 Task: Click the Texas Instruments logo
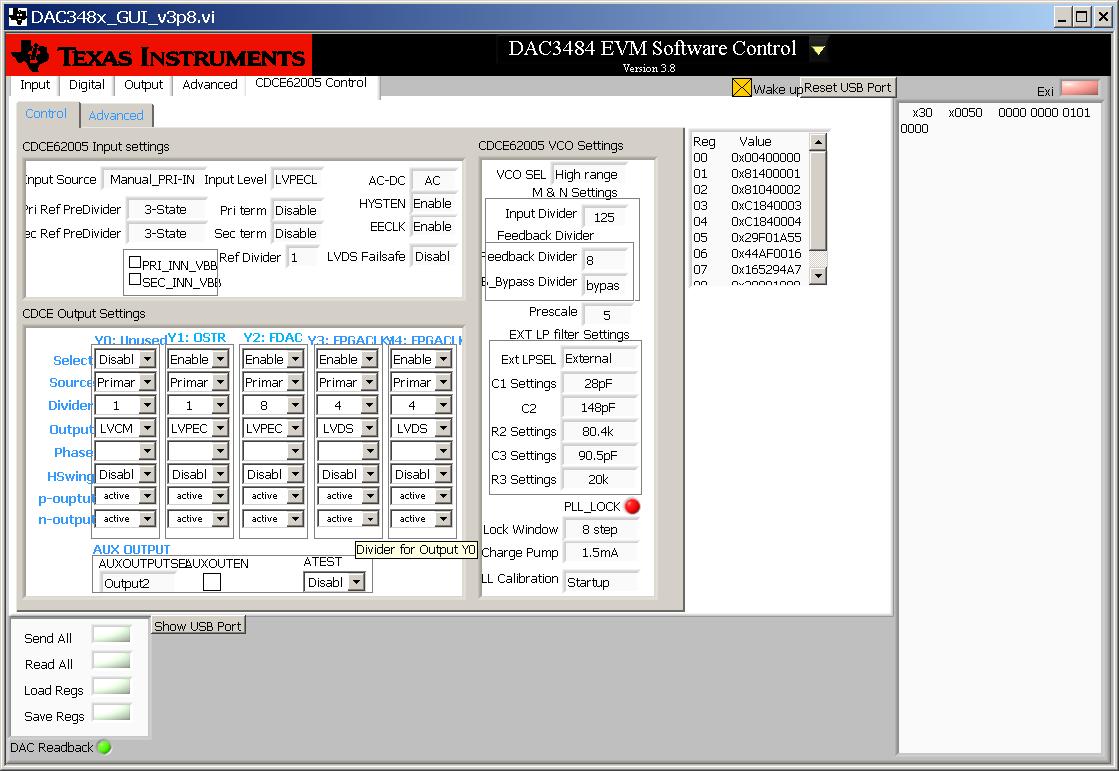coord(159,55)
